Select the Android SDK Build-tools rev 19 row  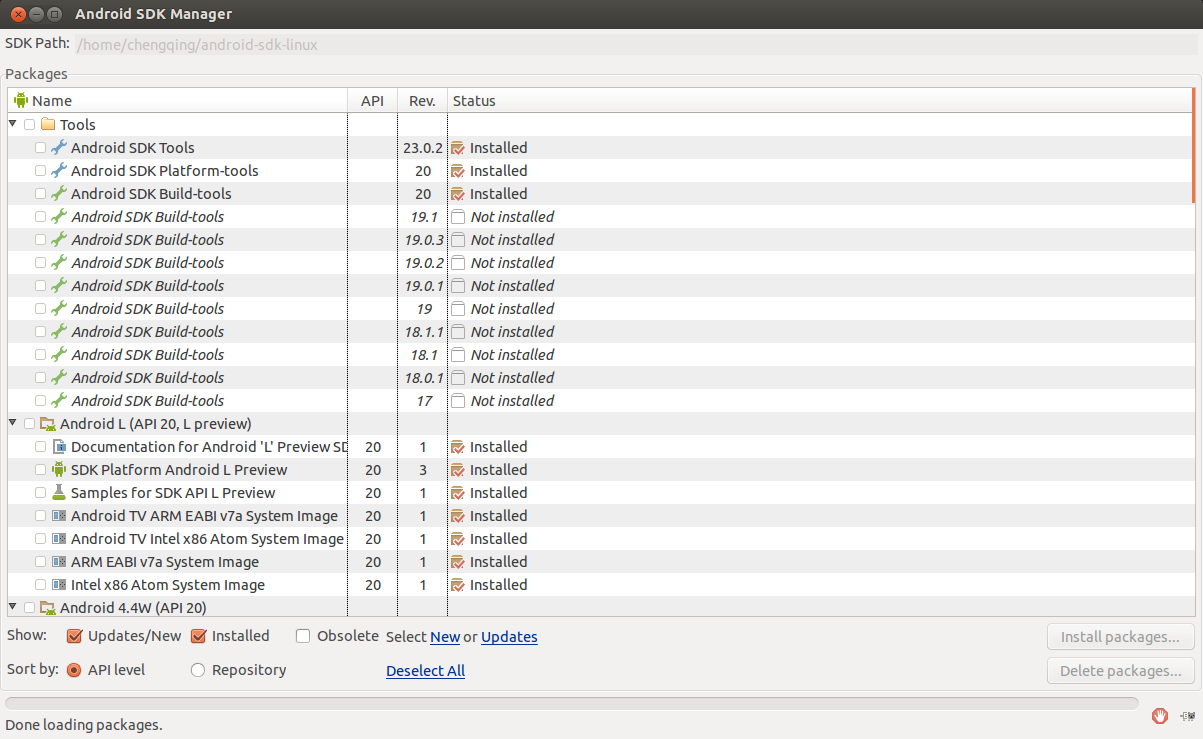click(599, 309)
